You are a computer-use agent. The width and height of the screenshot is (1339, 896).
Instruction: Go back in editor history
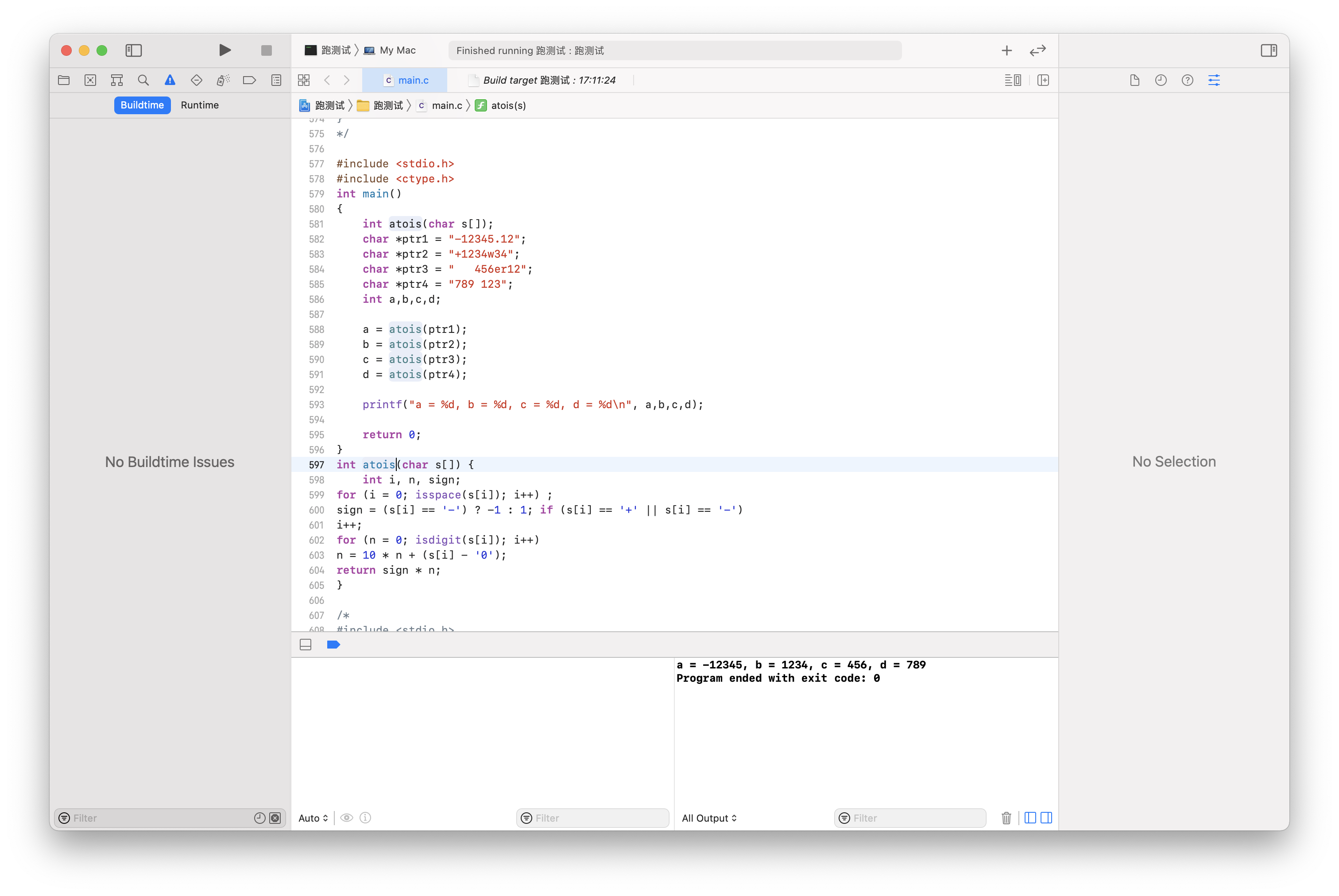click(327, 80)
